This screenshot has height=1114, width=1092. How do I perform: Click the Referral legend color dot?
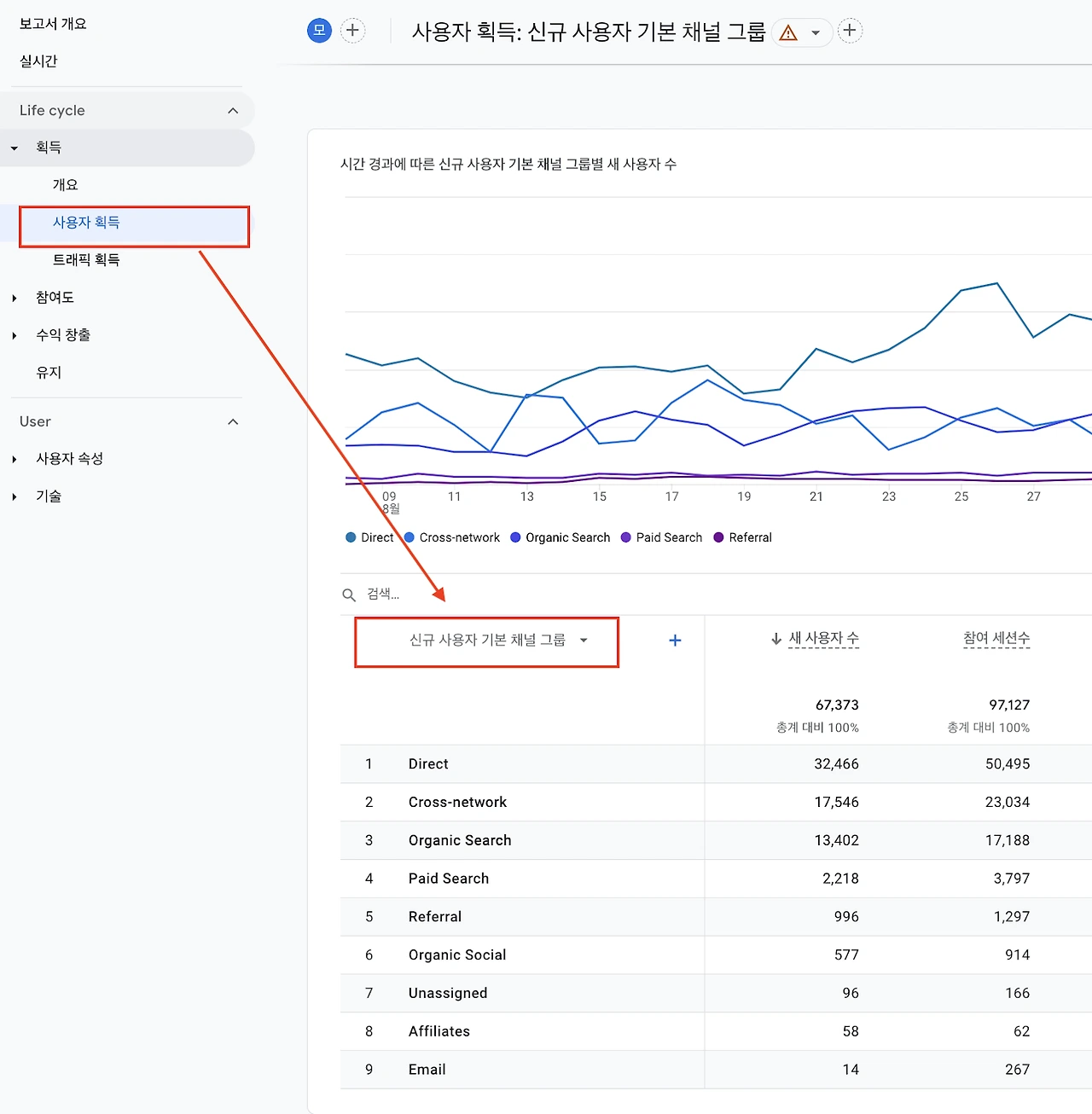(x=718, y=537)
